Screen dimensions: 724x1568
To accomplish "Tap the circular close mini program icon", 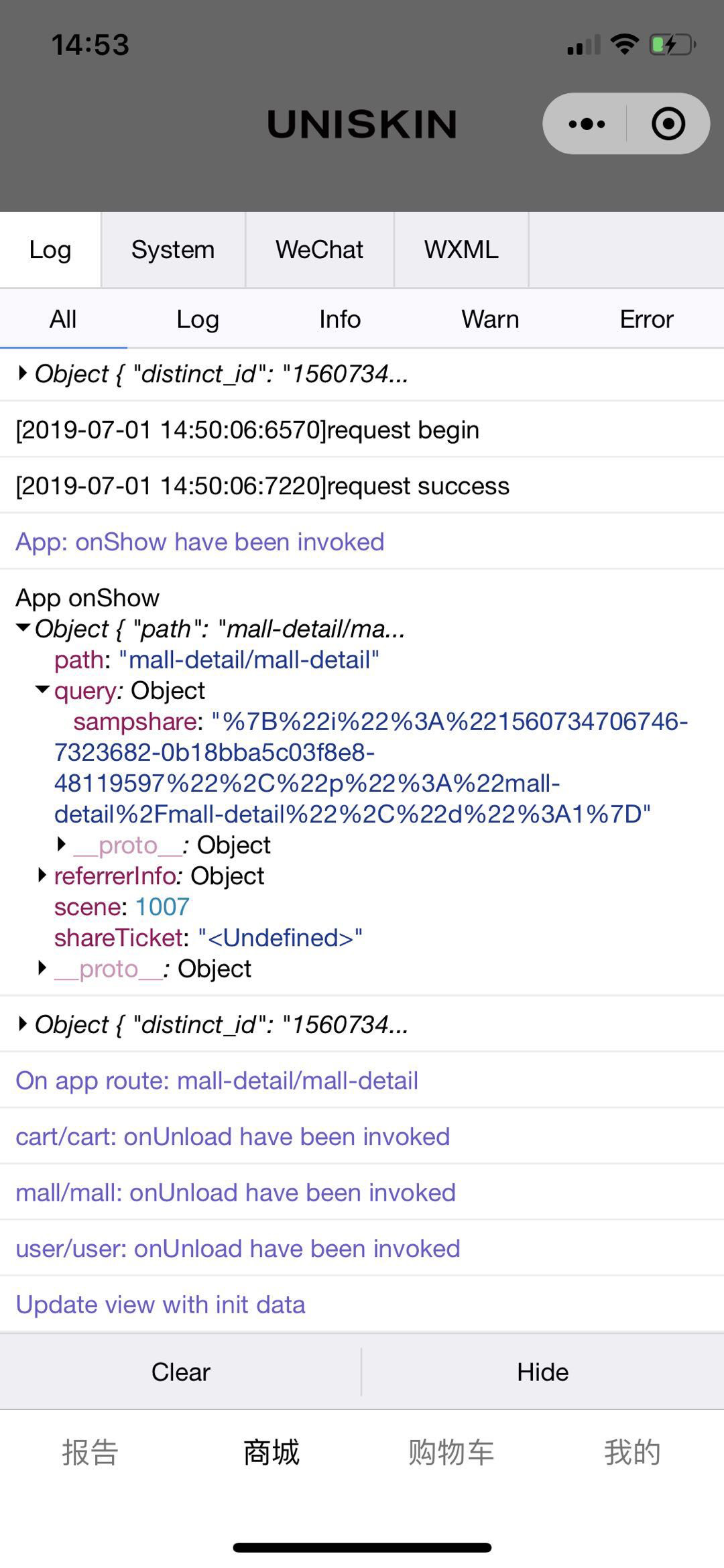I will pos(668,124).
